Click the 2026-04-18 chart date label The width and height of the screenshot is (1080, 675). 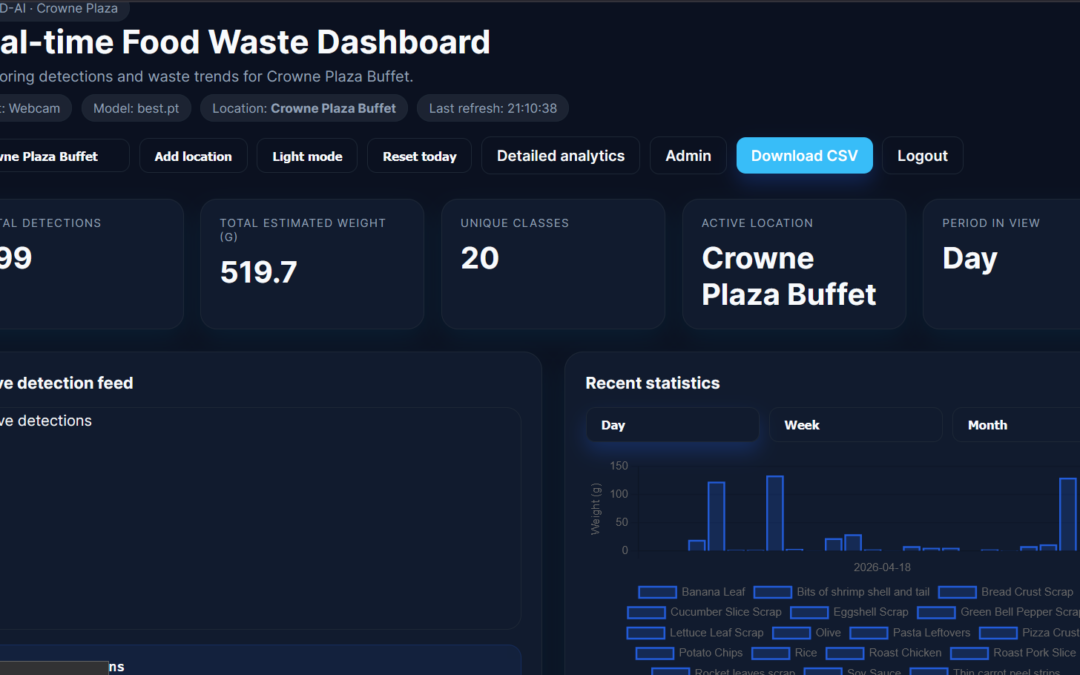click(882, 568)
